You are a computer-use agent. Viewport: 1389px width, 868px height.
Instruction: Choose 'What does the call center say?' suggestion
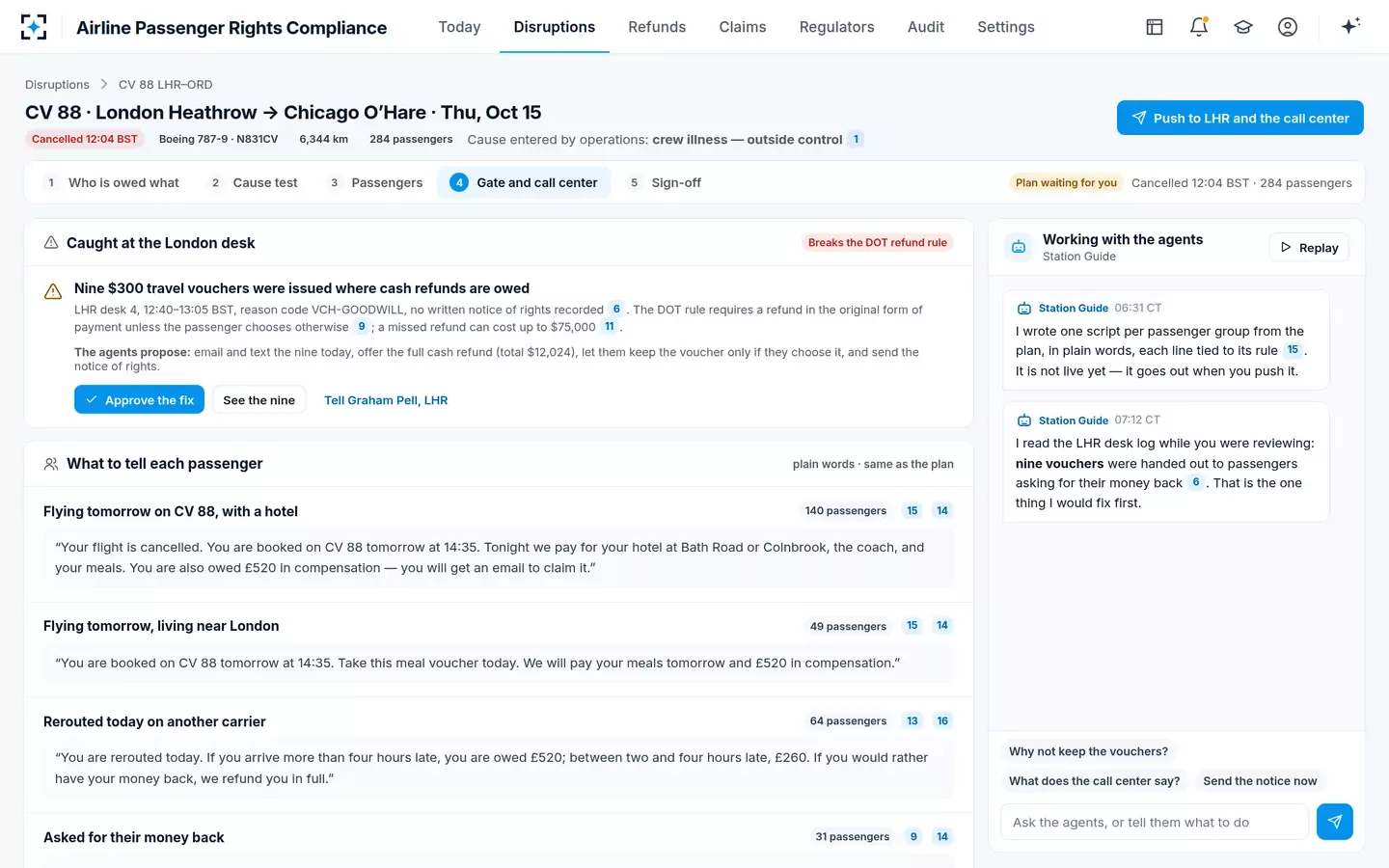[x=1094, y=781]
